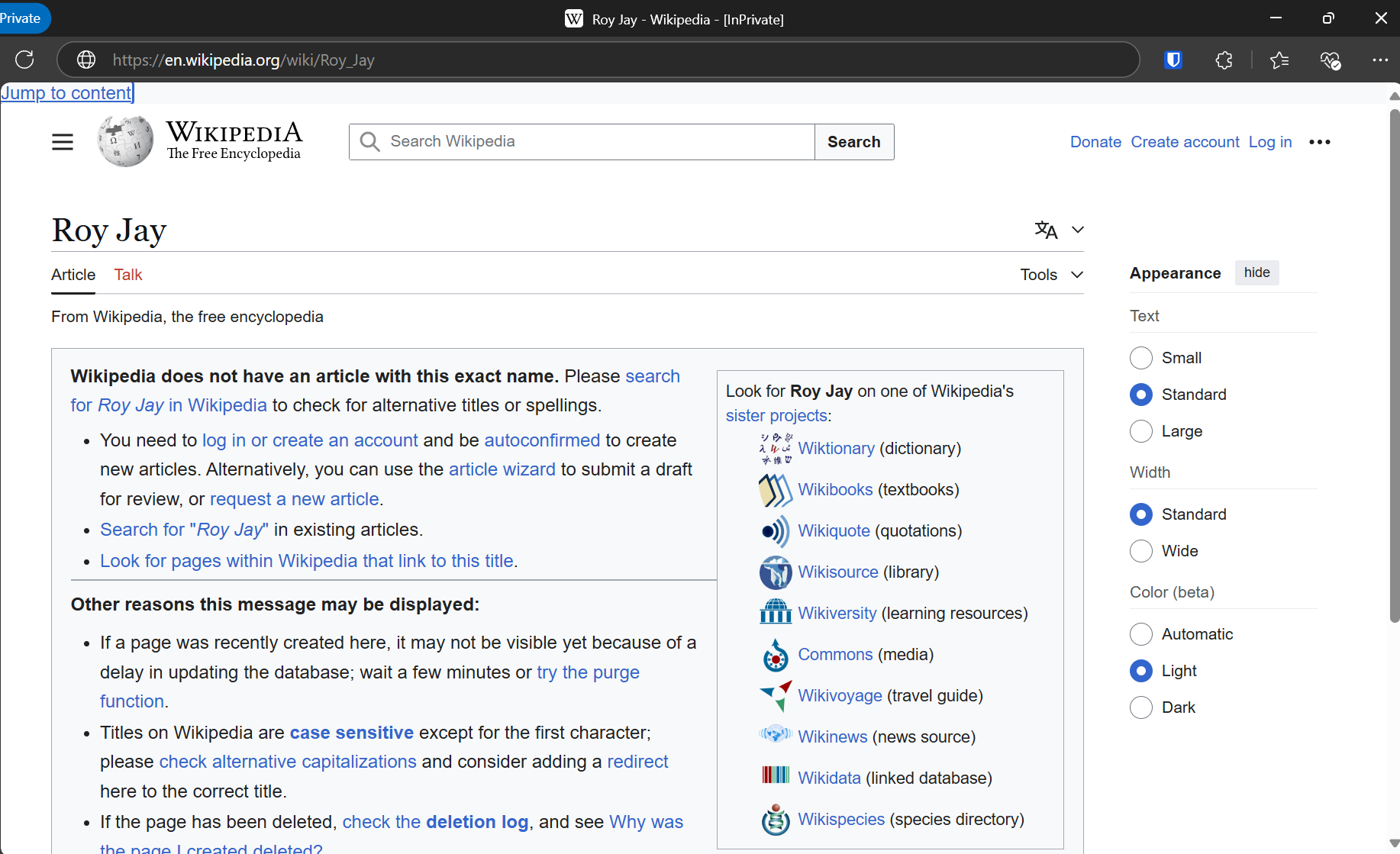This screenshot has width=1400, height=854.
Task: Click the Wikispecies logo icon
Action: (x=776, y=820)
